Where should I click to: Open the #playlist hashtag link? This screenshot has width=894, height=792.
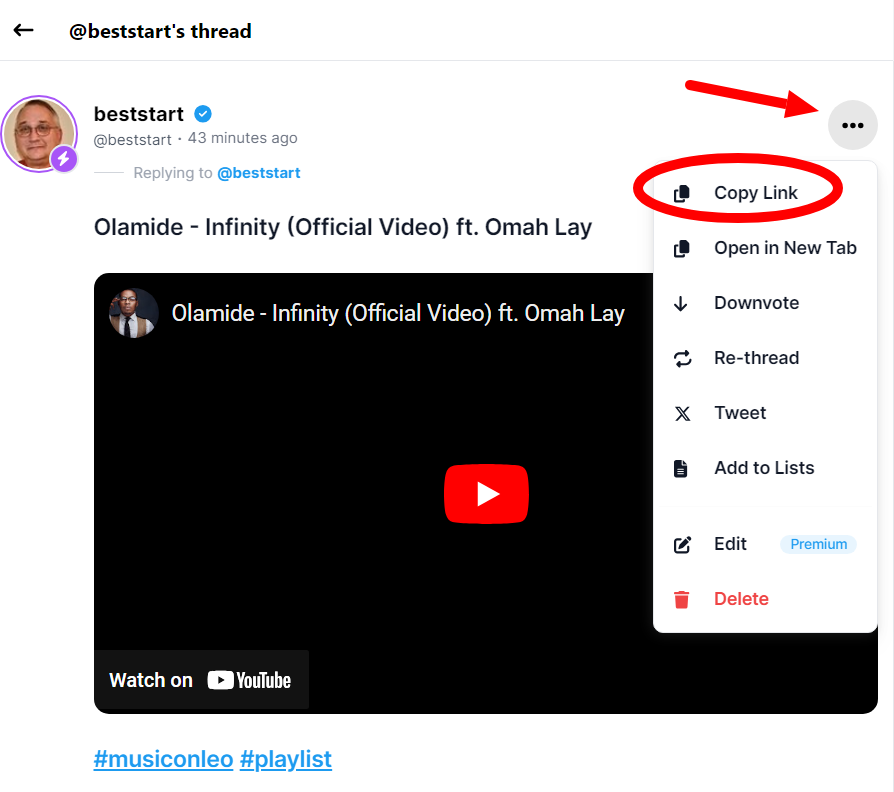[x=285, y=759]
